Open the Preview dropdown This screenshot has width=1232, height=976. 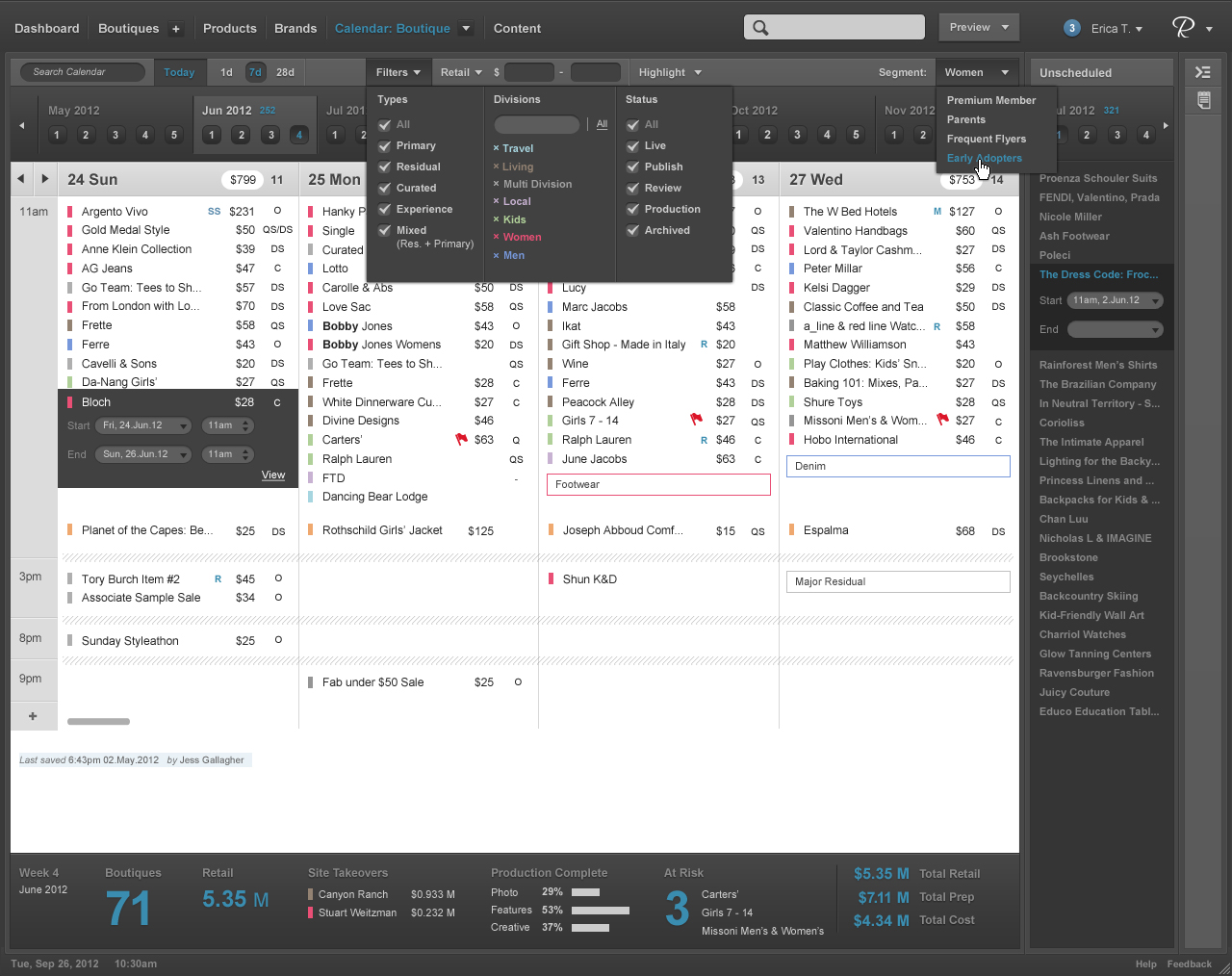tap(979, 27)
